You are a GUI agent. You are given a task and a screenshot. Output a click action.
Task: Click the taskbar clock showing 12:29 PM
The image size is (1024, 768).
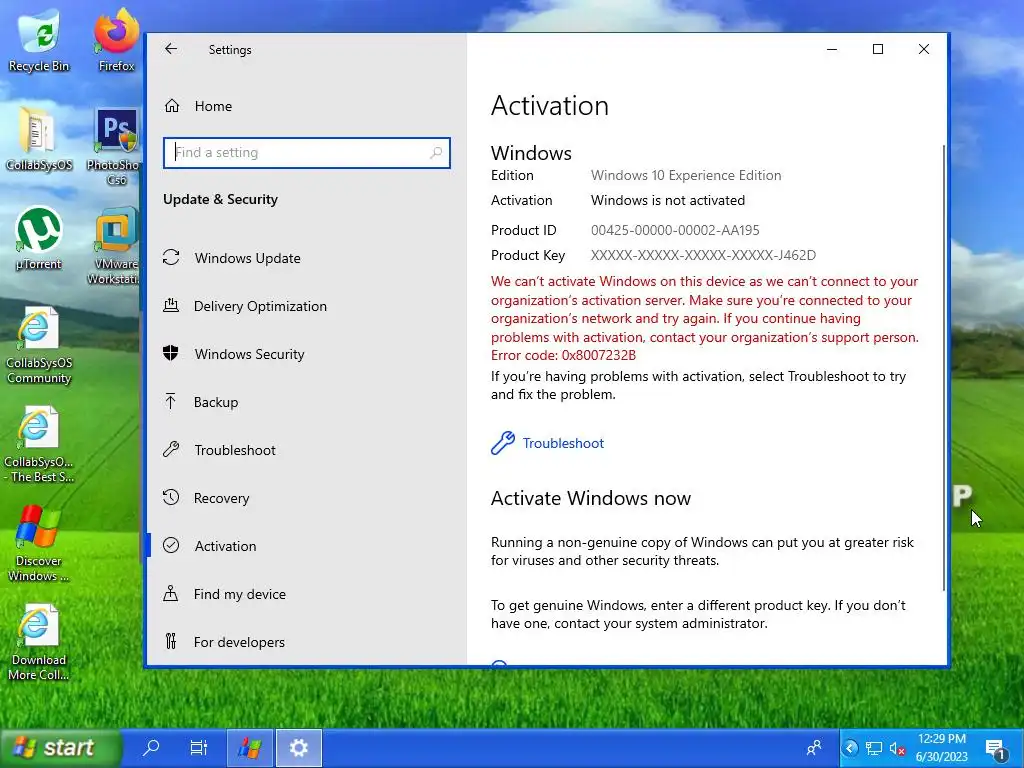pyautogui.click(x=941, y=748)
